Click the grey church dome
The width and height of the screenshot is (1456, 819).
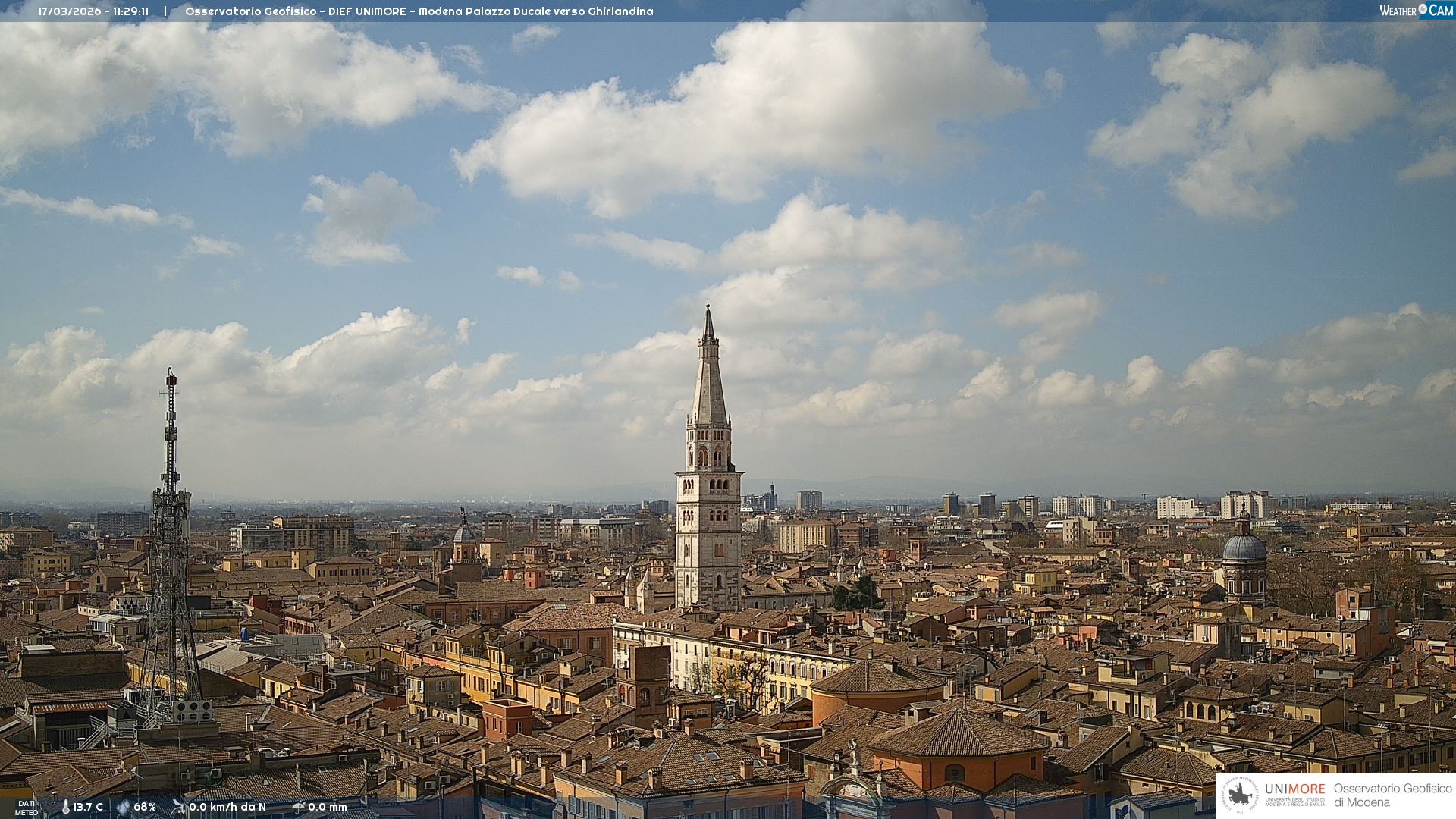click(x=1244, y=548)
